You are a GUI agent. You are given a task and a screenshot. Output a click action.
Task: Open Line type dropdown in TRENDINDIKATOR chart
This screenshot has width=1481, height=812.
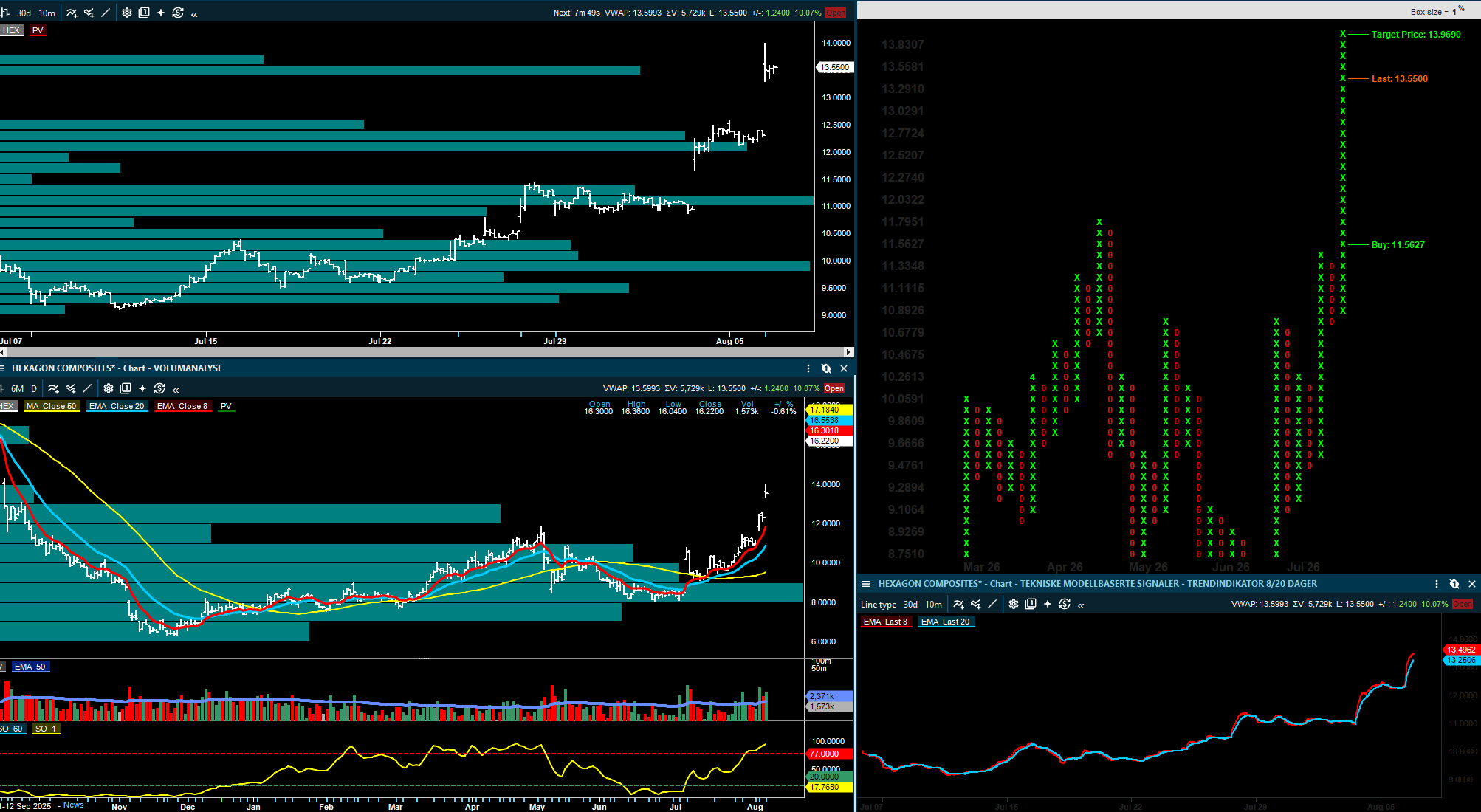click(x=879, y=605)
